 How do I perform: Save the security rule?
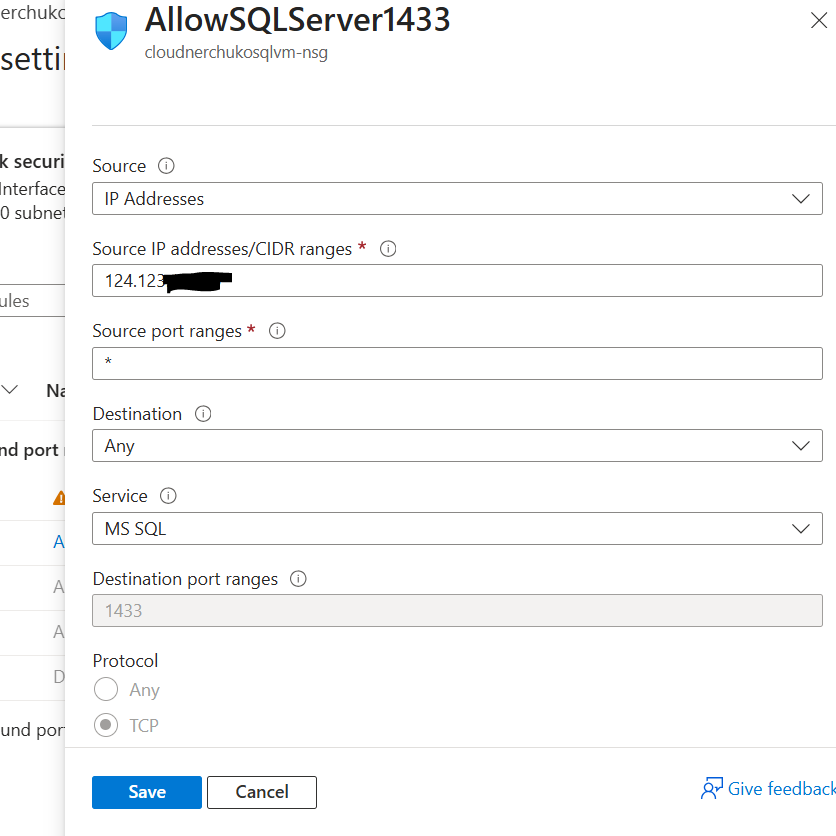[x=147, y=792]
